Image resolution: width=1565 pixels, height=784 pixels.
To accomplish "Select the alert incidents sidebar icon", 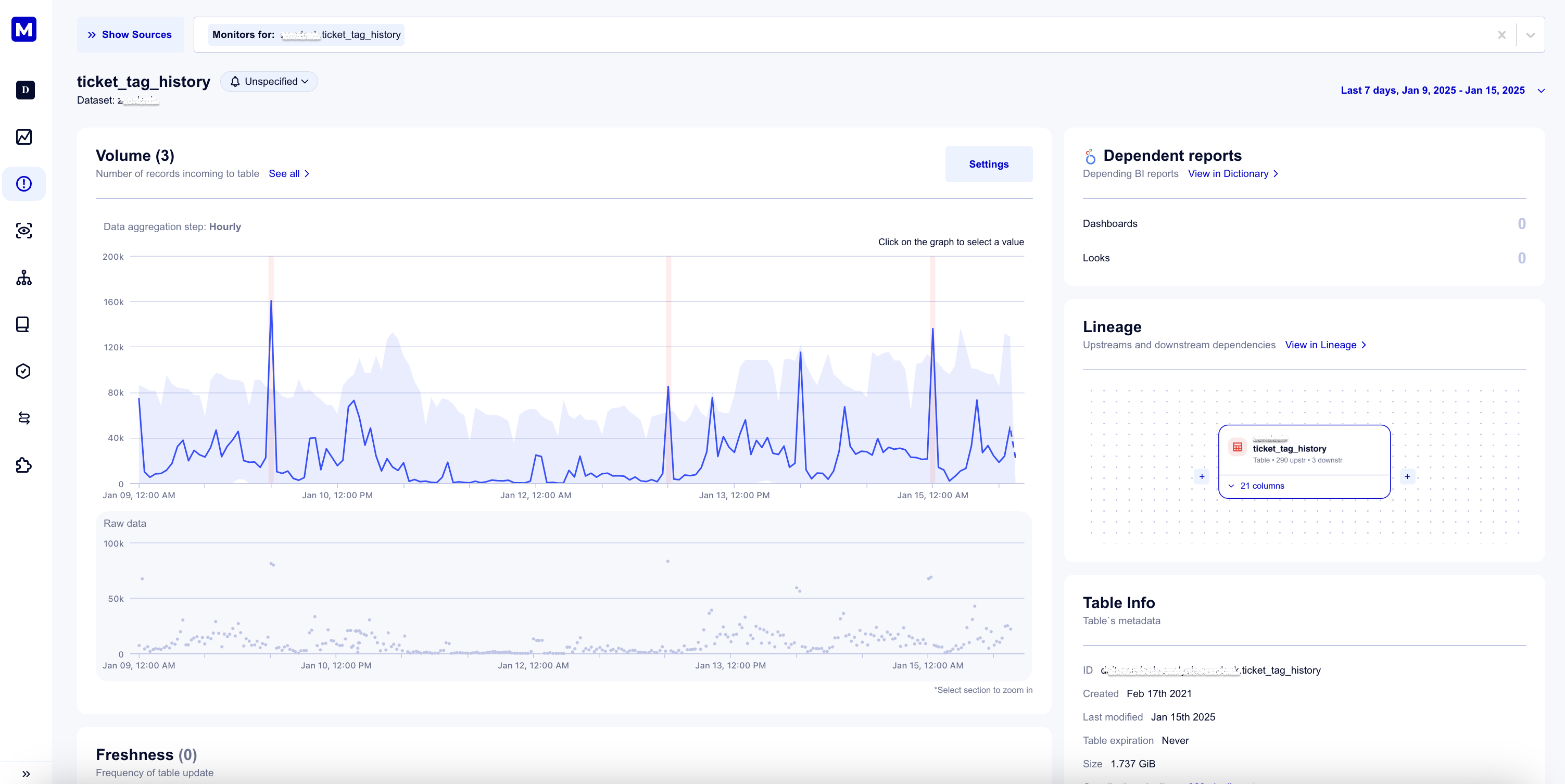I will click(24, 183).
